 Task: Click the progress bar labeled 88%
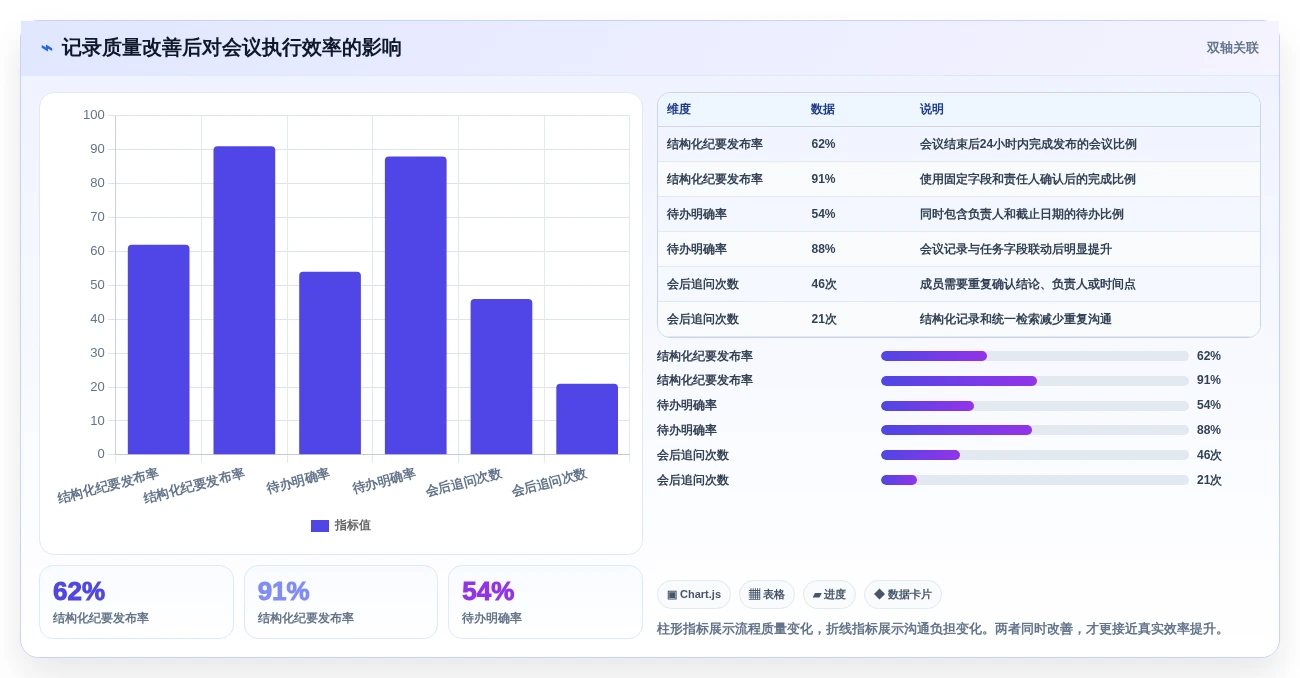1035,430
